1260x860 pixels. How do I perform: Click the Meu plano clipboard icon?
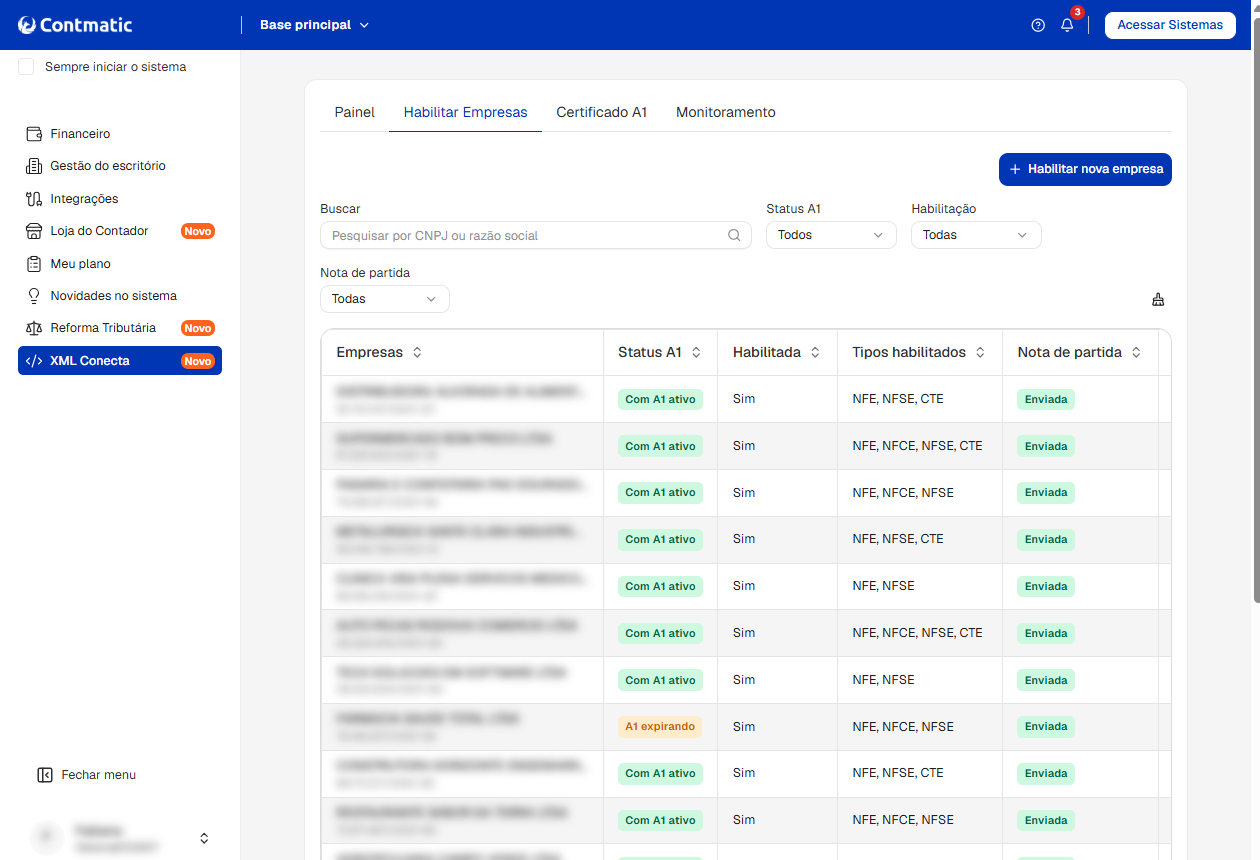click(33, 264)
